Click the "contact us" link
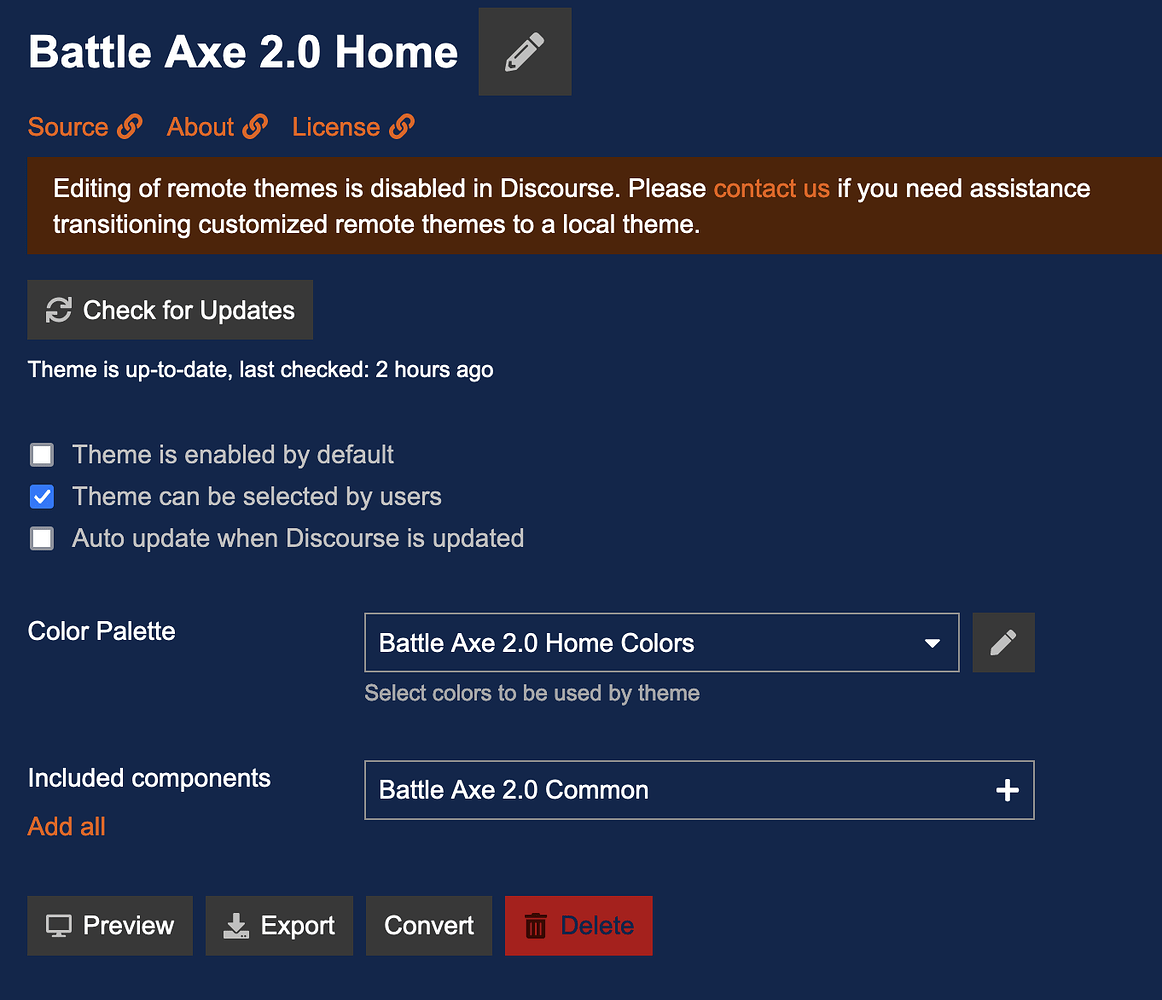Screen dimensions: 1162x1000 (x=771, y=188)
